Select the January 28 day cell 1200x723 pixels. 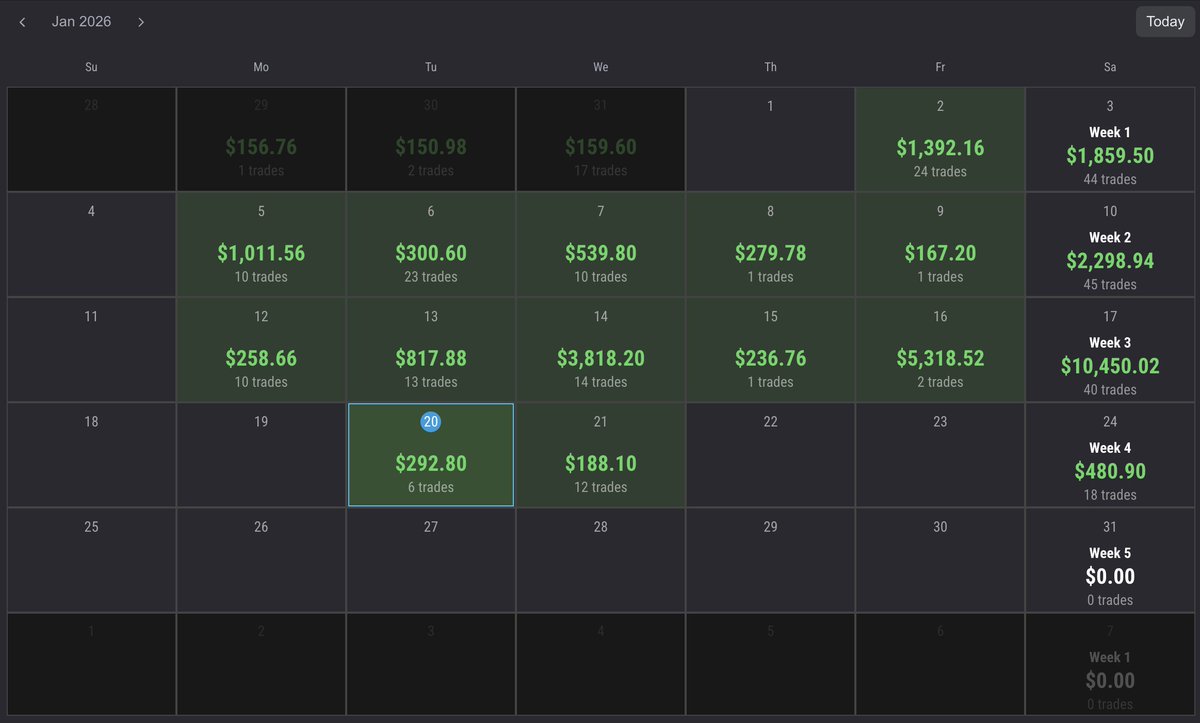[600, 560]
